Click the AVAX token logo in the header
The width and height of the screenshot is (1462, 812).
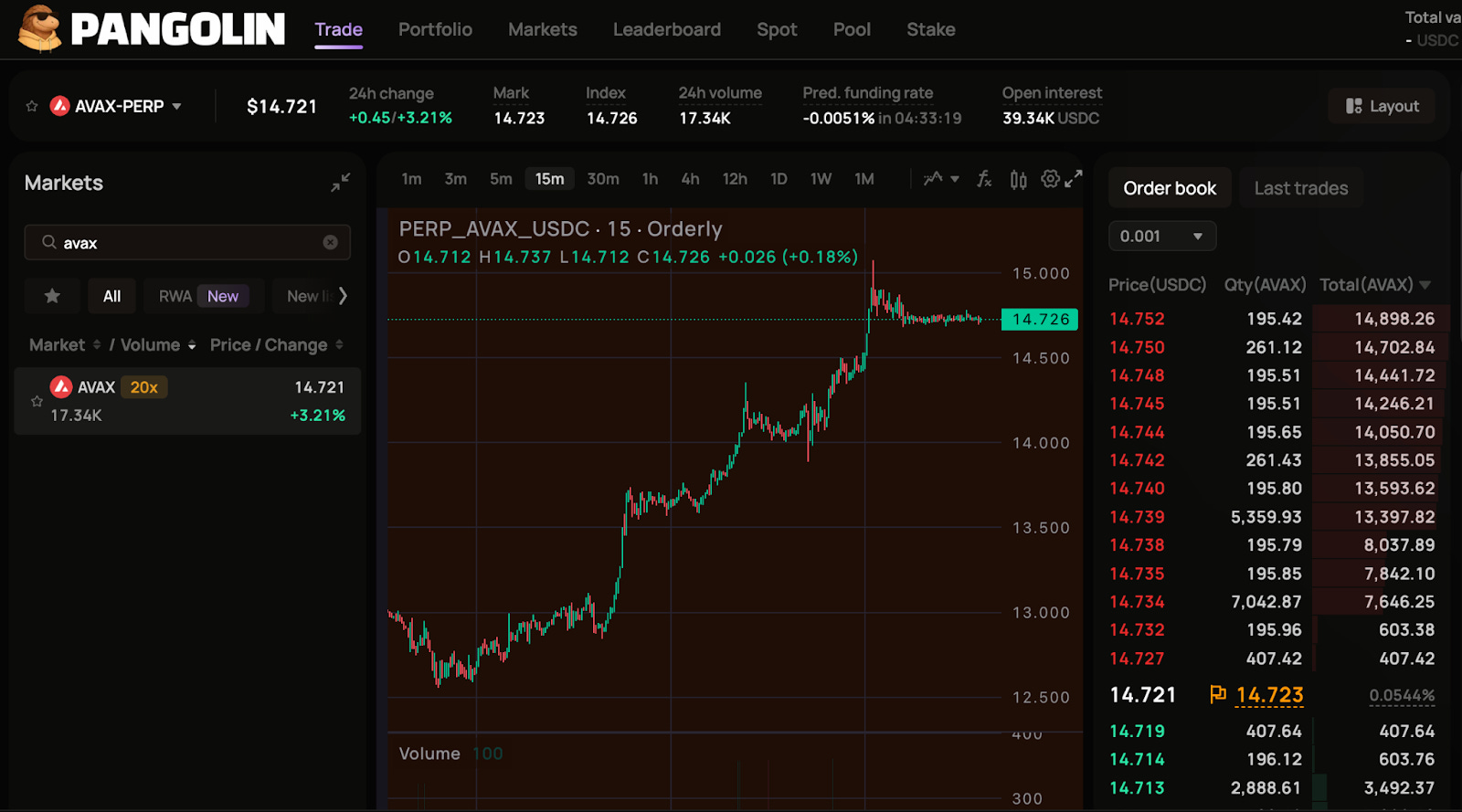point(60,106)
